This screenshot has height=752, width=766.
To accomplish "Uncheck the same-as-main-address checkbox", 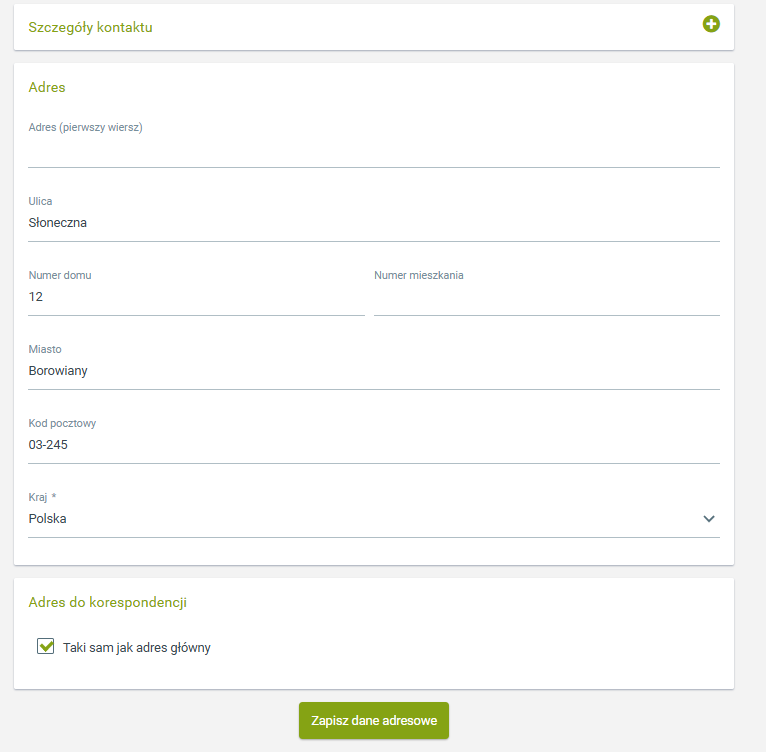I will pos(46,646).
